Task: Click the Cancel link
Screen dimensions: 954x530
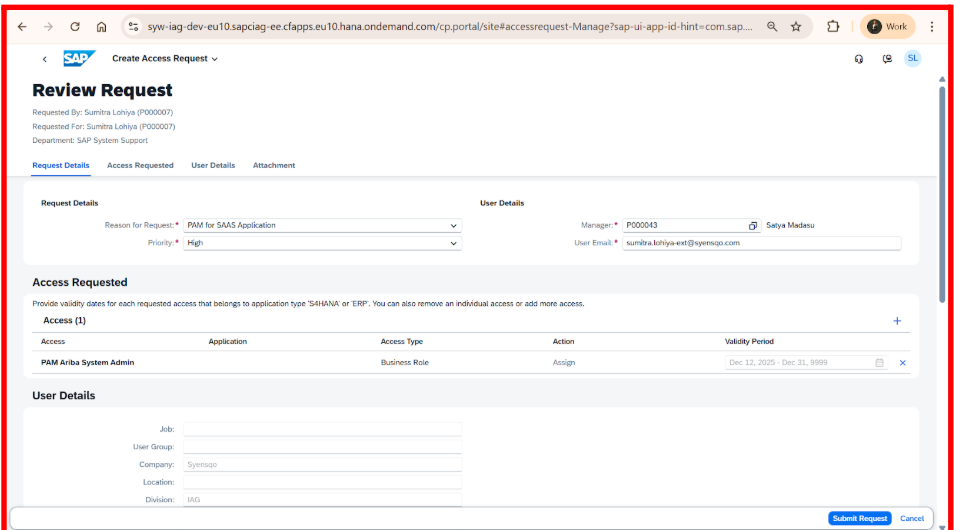Action: [x=911, y=518]
